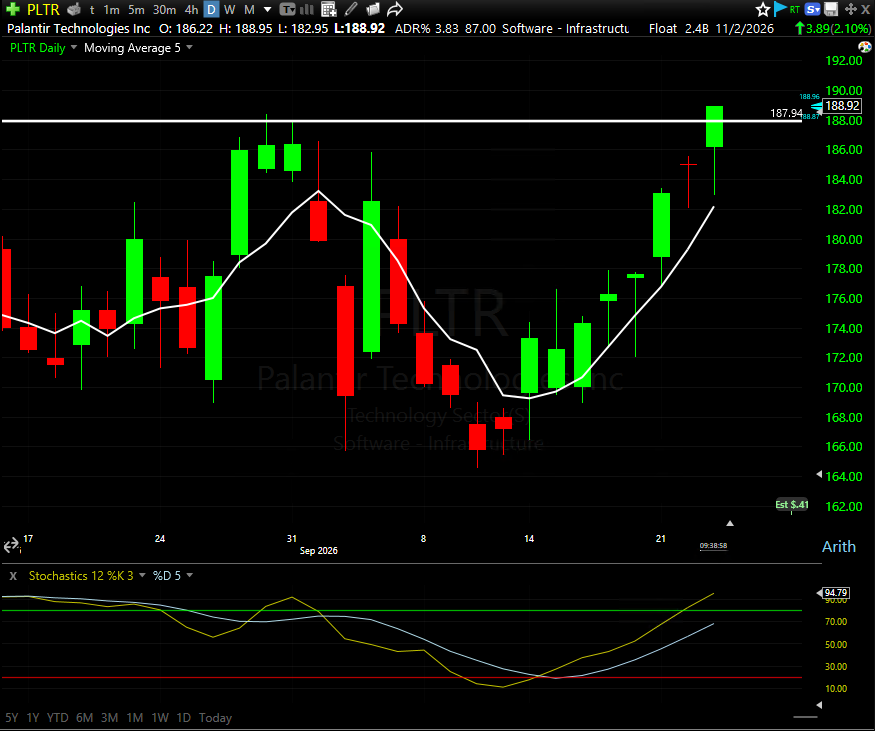Click the 94.79 stochastic value marker

pyautogui.click(x=835, y=593)
